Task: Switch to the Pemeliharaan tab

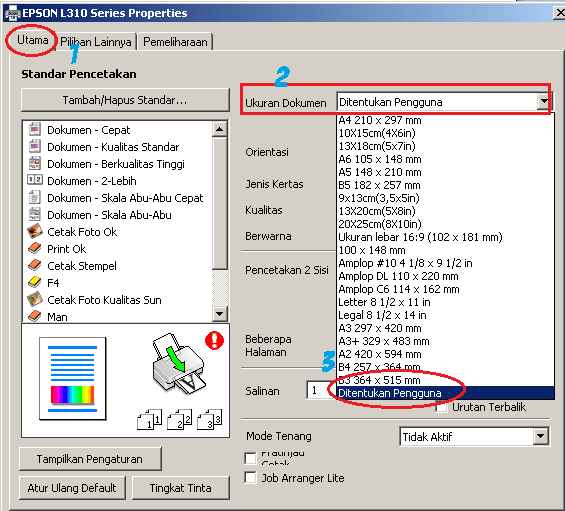Action: tap(175, 42)
